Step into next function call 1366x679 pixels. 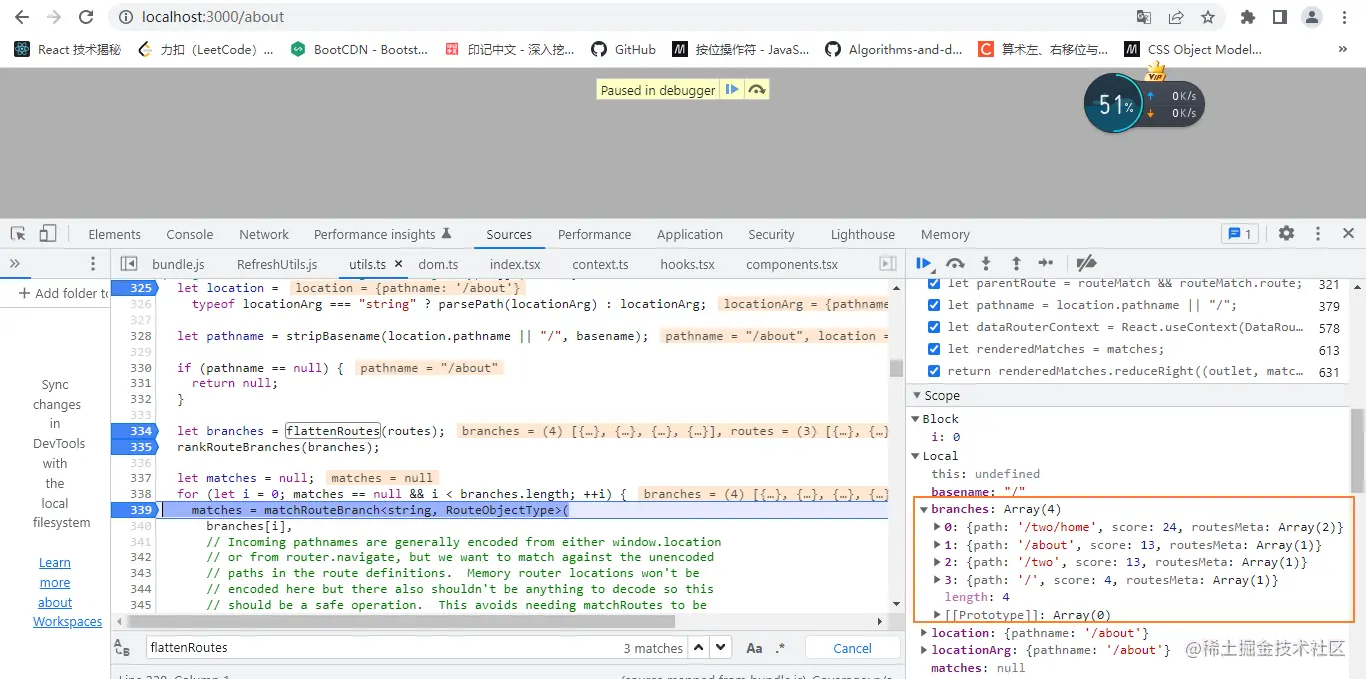pos(985,263)
